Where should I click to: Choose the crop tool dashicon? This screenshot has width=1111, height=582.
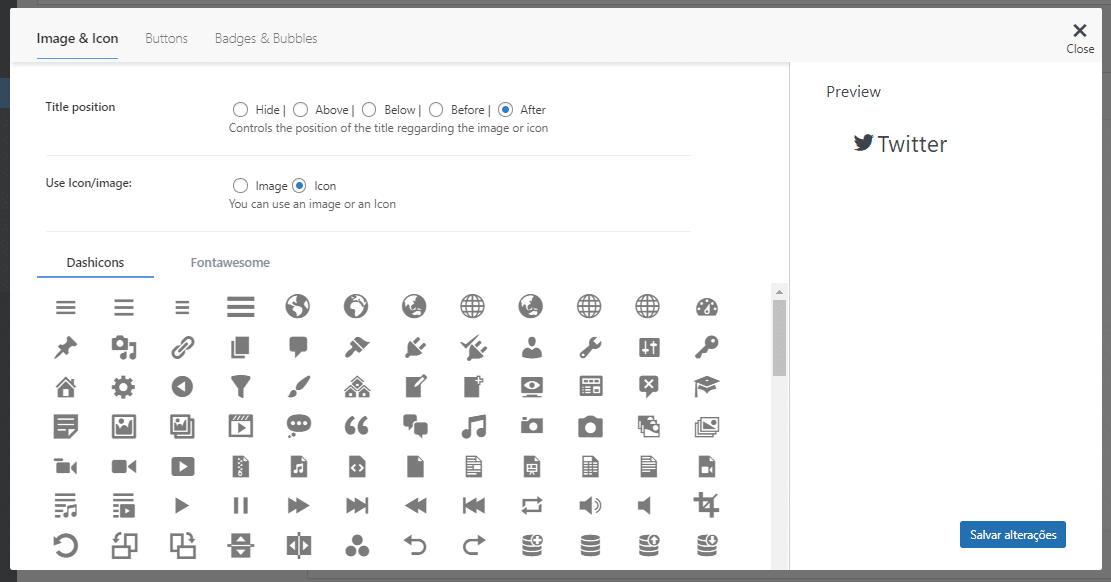point(707,505)
